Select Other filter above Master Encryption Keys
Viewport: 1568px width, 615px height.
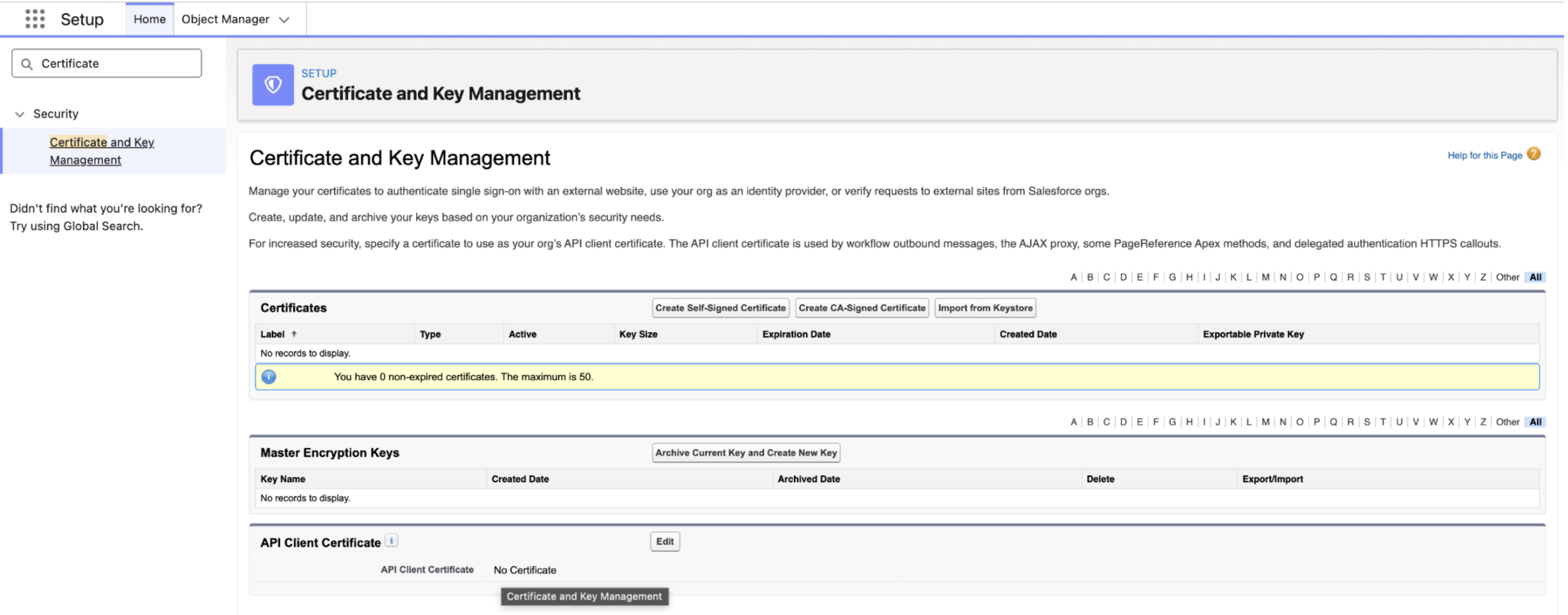[x=1507, y=421]
